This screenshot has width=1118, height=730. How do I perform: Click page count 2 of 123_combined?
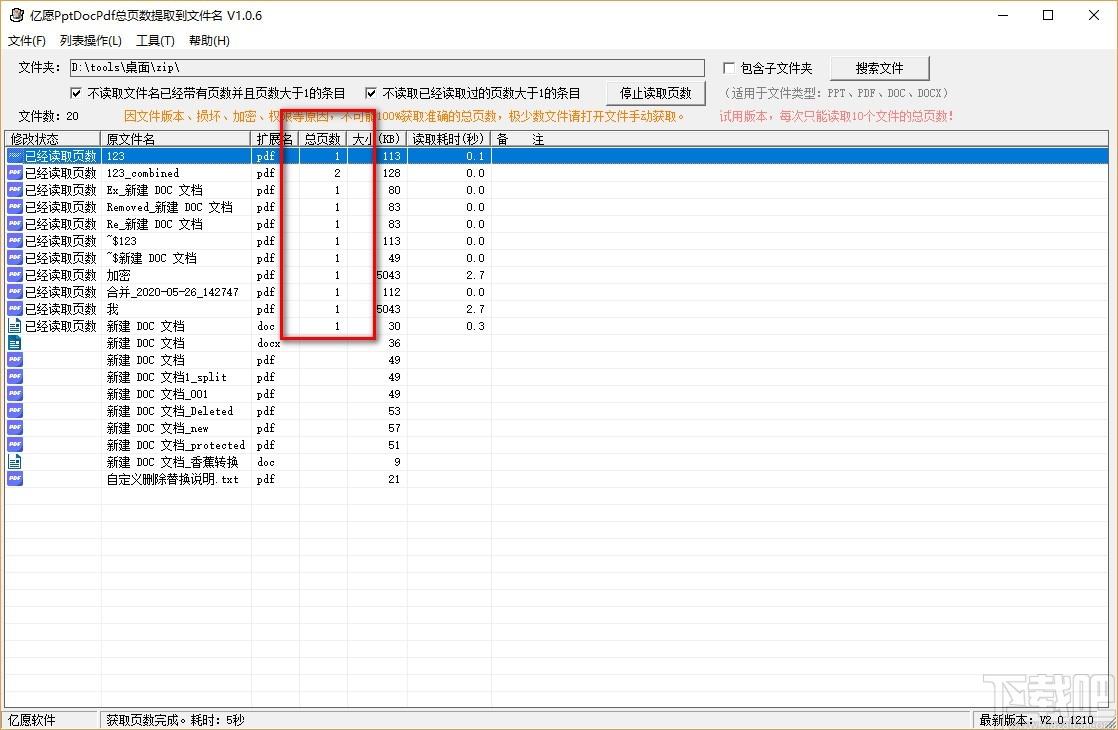click(x=337, y=173)
